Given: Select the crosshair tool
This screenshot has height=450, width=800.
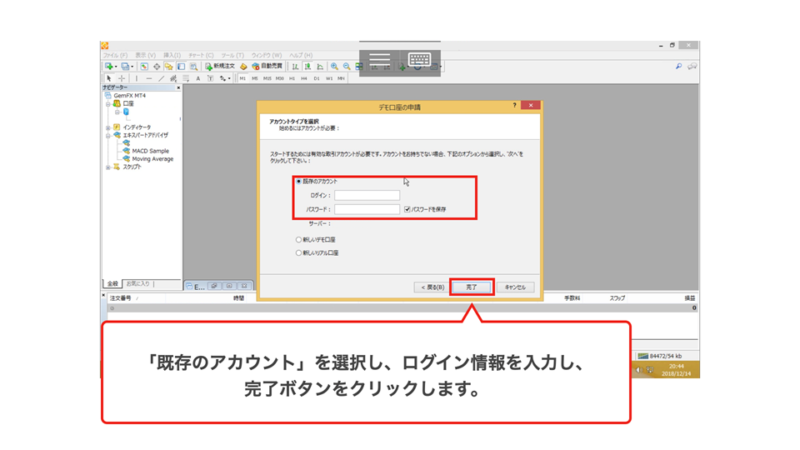Looking at the screenshot, I should (x=121, y=79).
